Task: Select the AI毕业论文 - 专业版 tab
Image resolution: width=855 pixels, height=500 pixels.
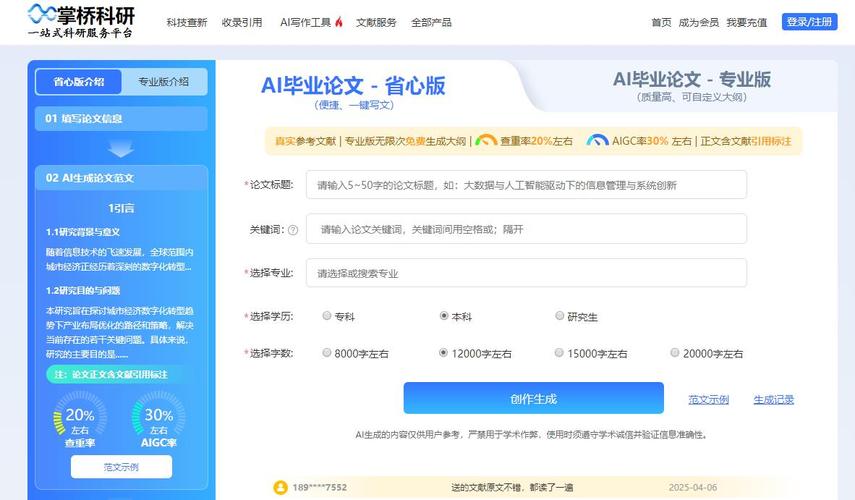Action: point(691,86)
